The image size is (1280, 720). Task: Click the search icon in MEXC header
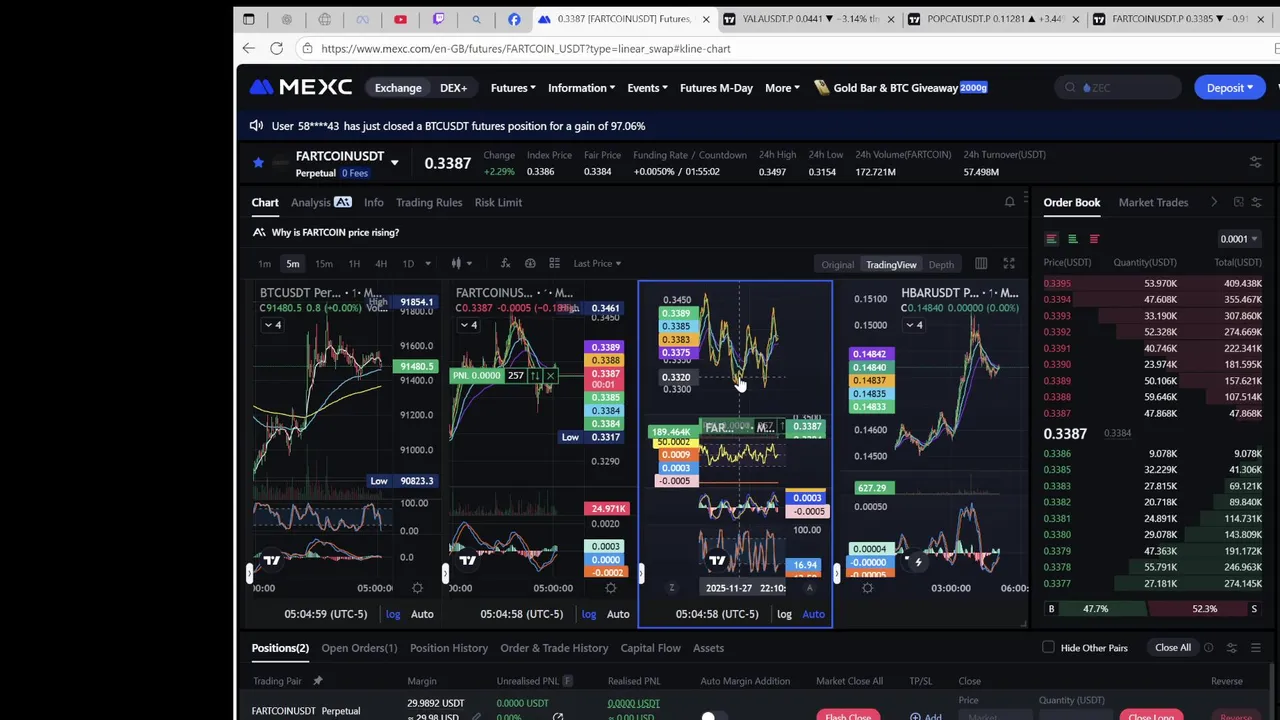(x=1070, y=88)
